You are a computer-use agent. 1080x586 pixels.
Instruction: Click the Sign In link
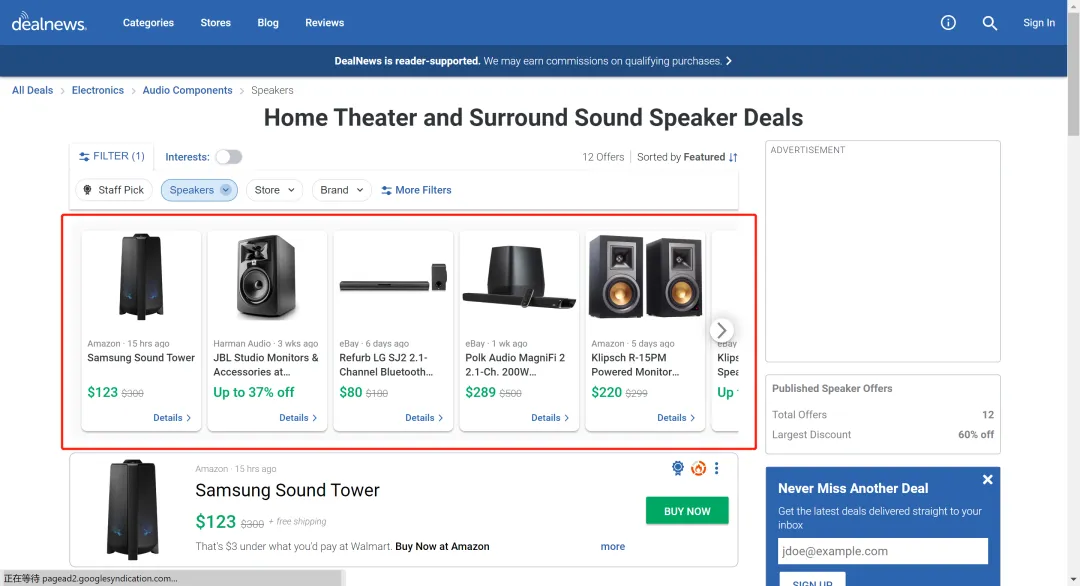point(1039,23)
